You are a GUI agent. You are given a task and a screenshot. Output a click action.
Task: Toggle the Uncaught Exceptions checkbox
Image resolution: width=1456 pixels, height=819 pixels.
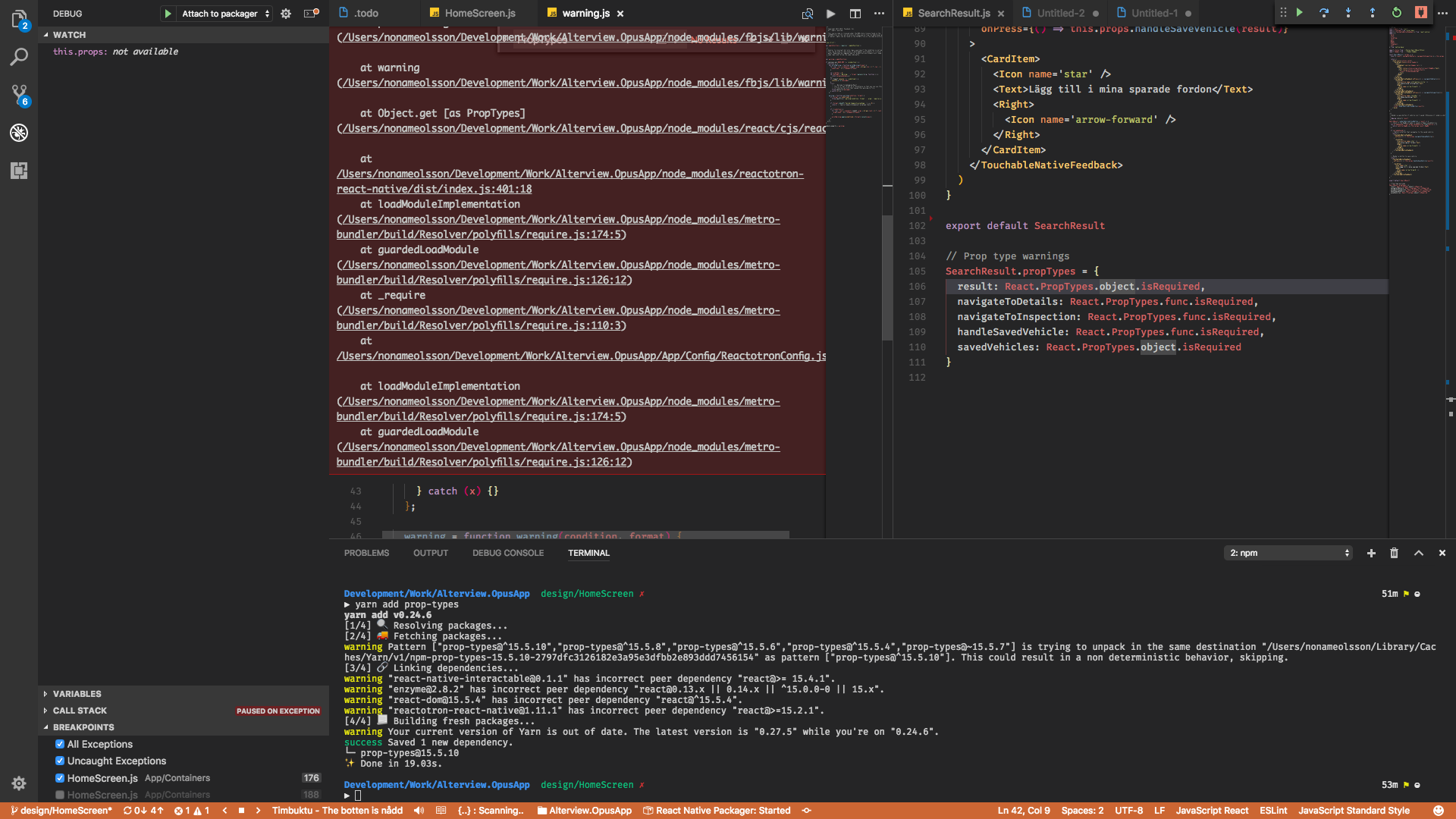tap(59, 761)
